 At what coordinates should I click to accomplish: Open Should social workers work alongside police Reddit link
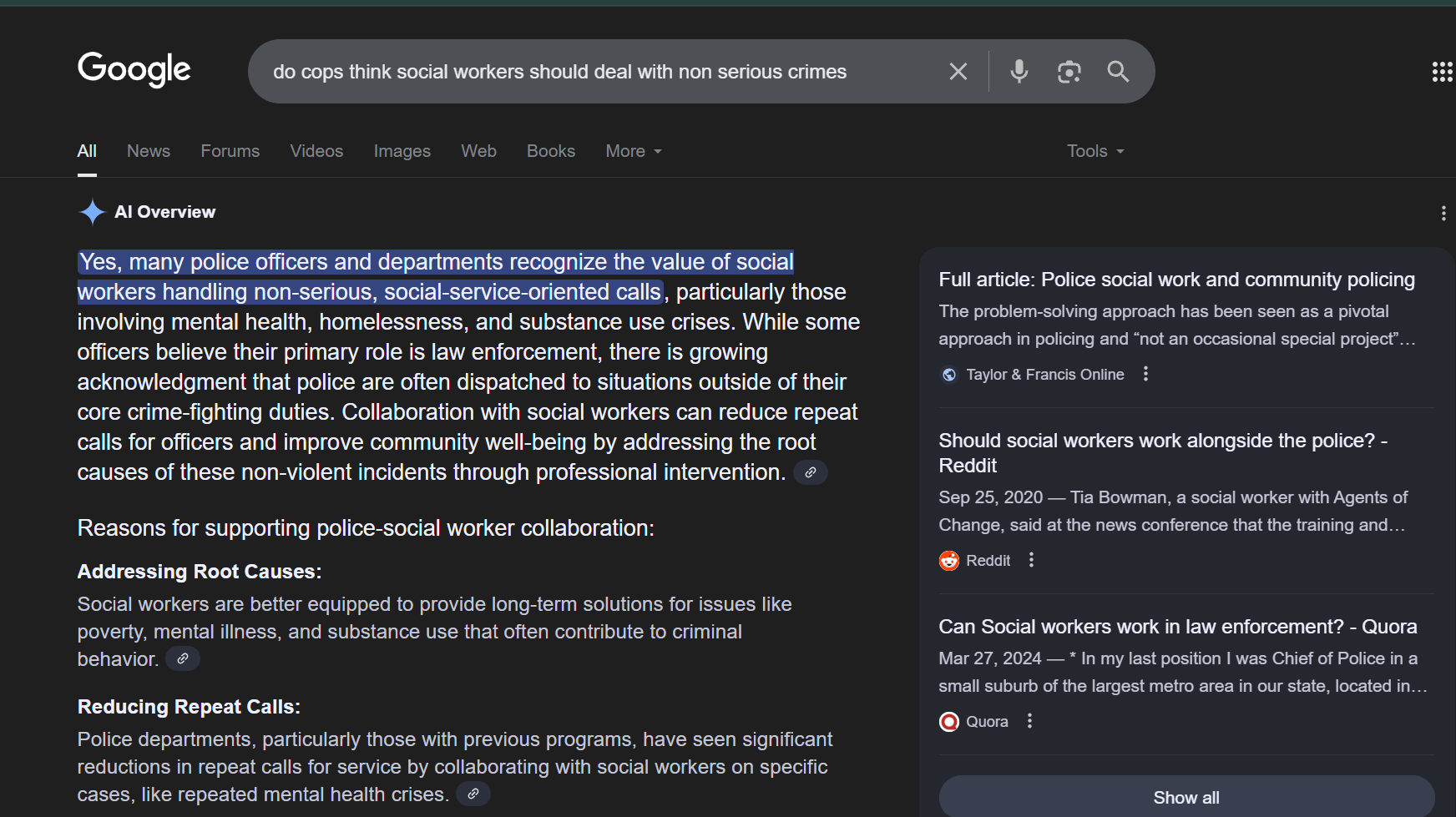click(1163, 452)
